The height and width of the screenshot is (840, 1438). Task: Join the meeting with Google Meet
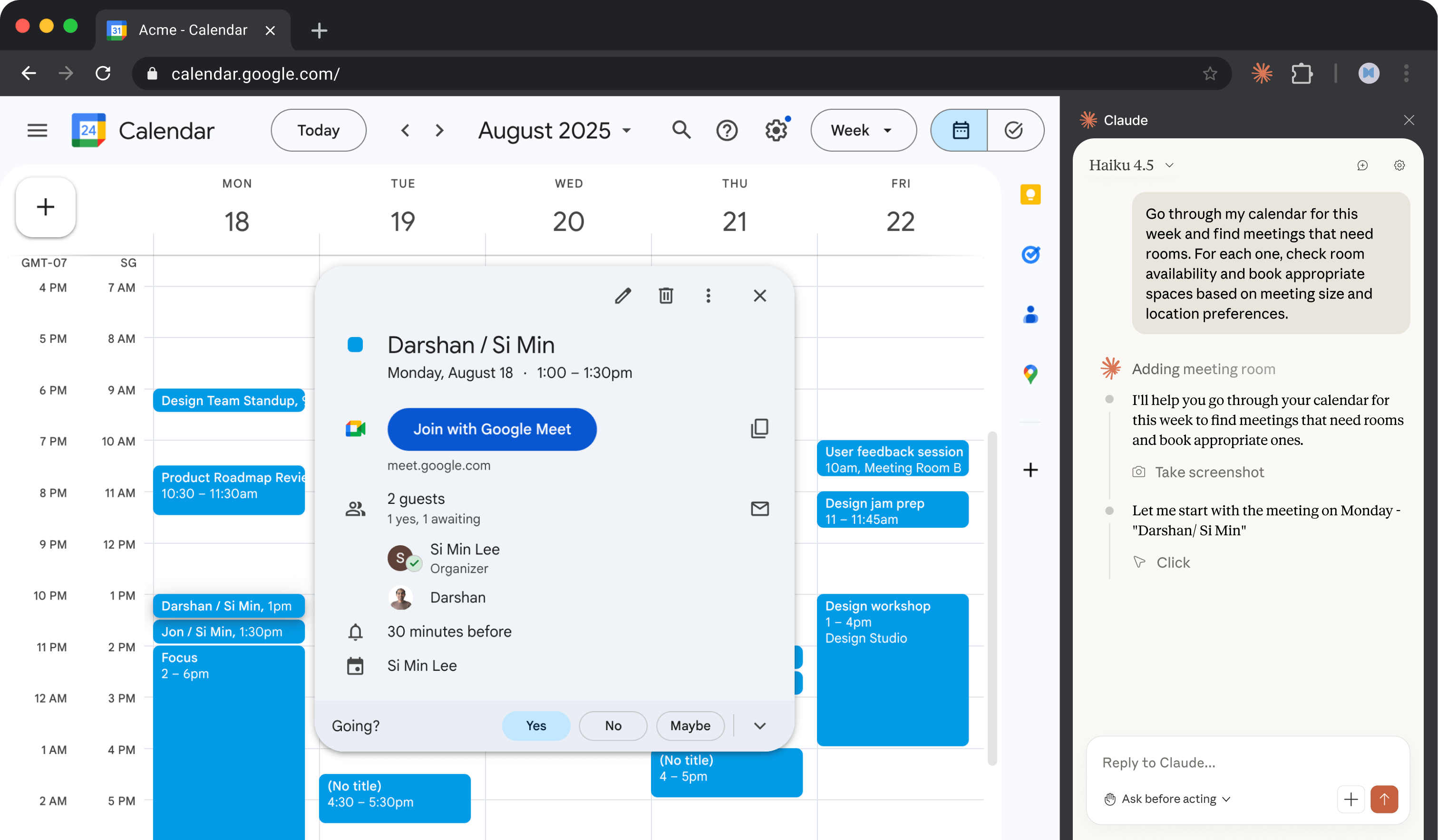[492, 429]
